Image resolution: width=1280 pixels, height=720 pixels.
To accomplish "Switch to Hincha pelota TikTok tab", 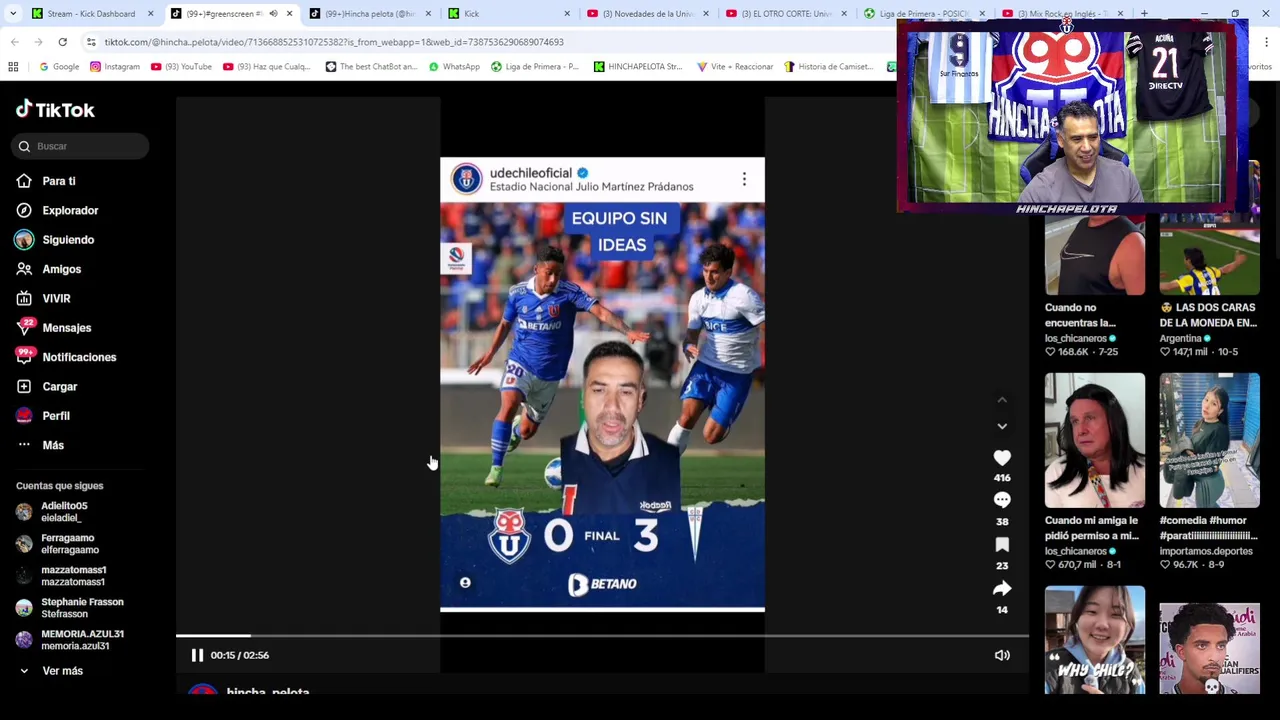I will pos(370,14).
